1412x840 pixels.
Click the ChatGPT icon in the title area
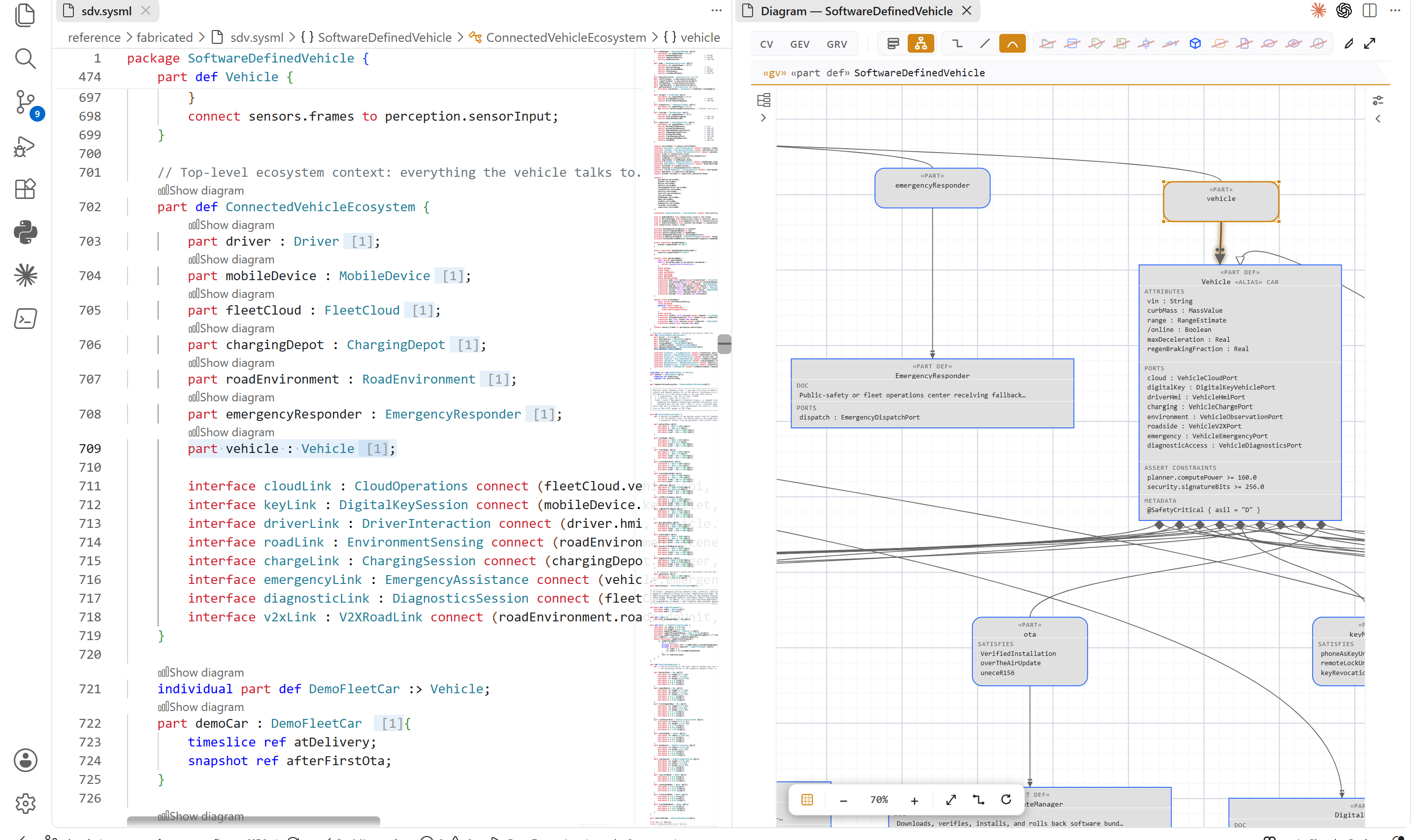click(x=1344, y=11)
